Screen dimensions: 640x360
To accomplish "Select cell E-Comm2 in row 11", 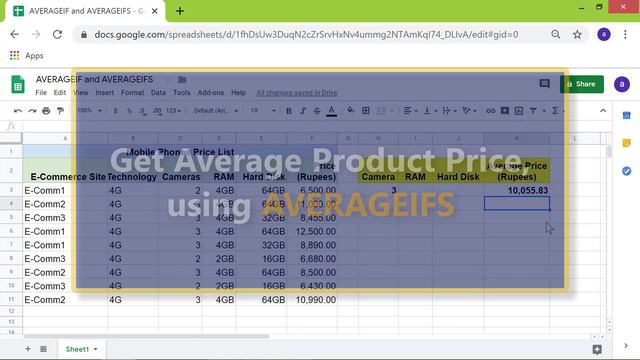I will tap(65, 300).
